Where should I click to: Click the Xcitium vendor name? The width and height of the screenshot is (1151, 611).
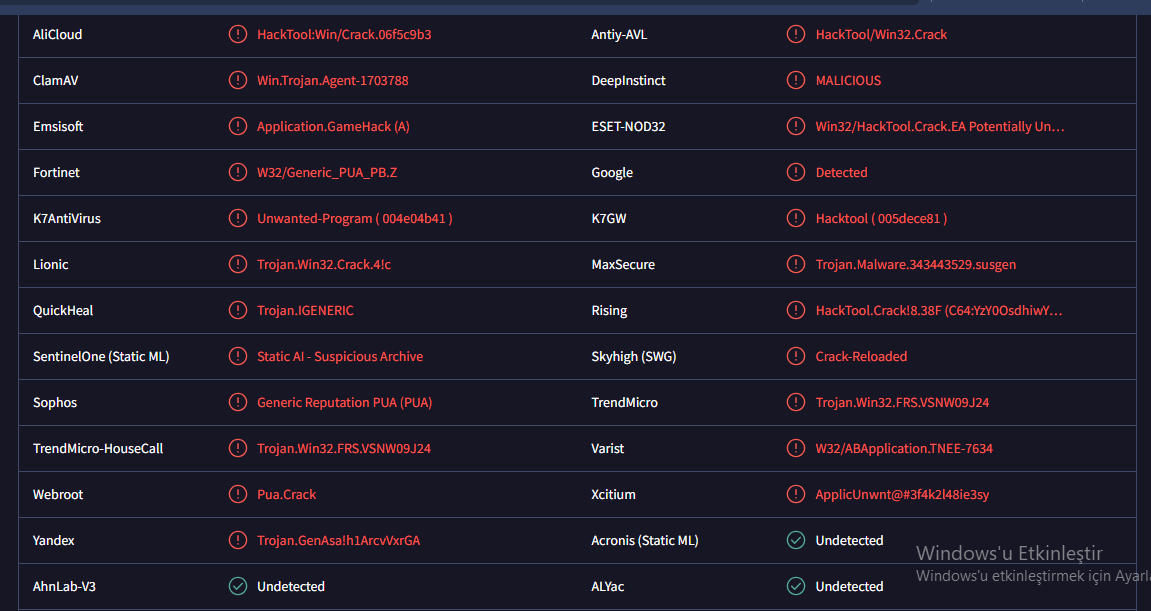pos(614,494)
